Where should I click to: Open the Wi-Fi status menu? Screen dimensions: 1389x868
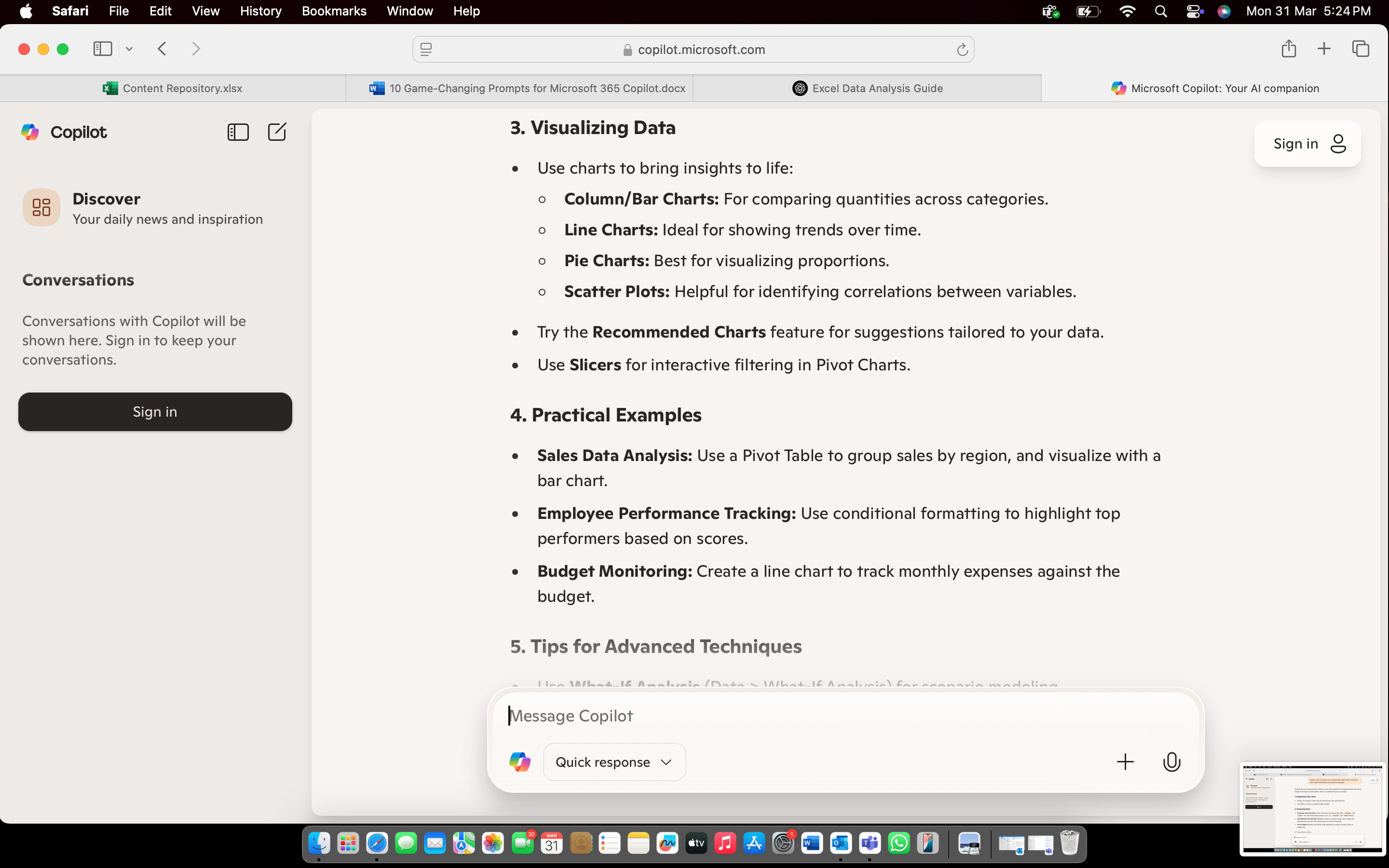click(x=1127, y=12)
